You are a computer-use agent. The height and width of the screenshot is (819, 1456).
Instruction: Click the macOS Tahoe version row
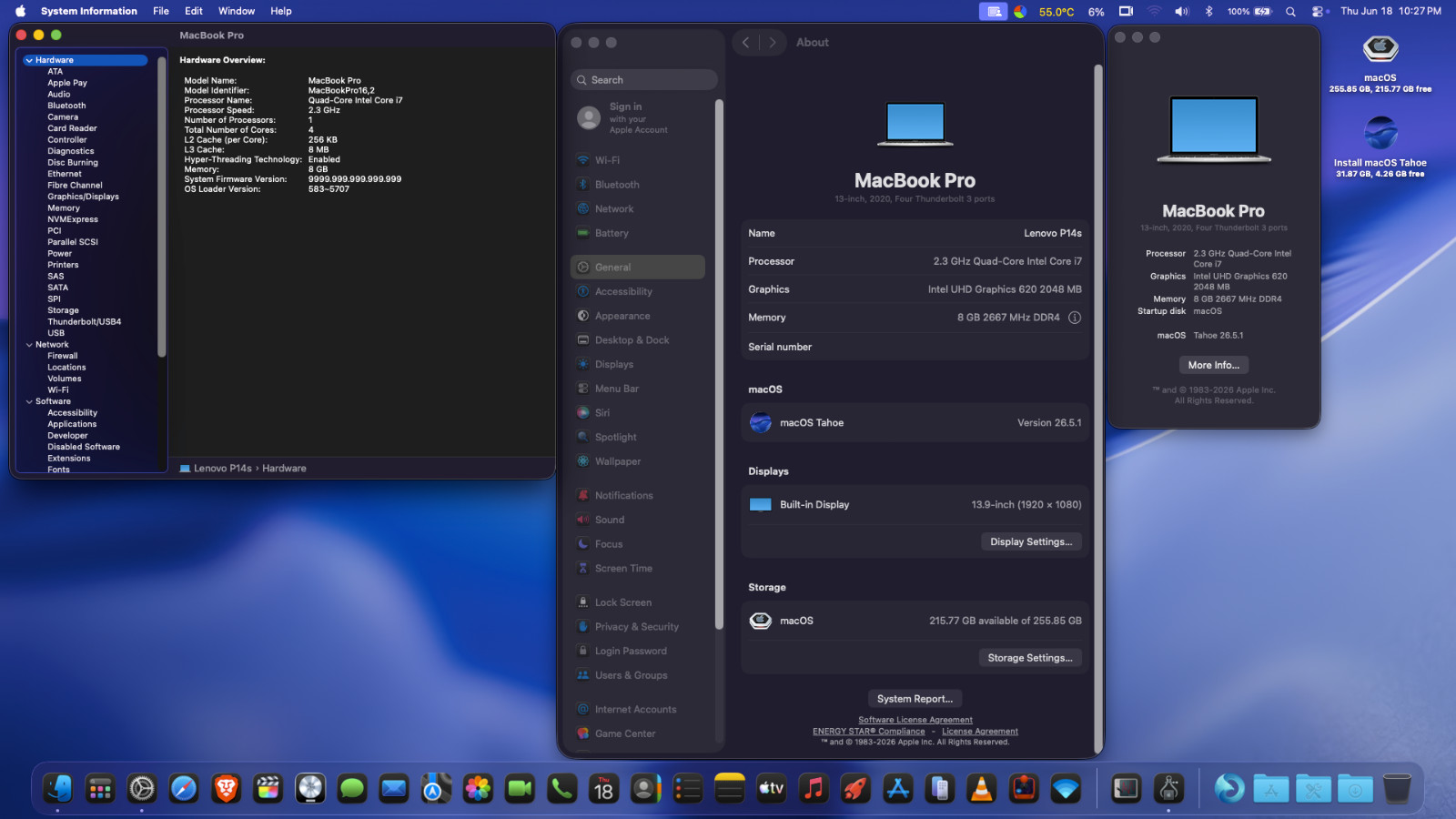pyautogui.click(x=915, y=423)
